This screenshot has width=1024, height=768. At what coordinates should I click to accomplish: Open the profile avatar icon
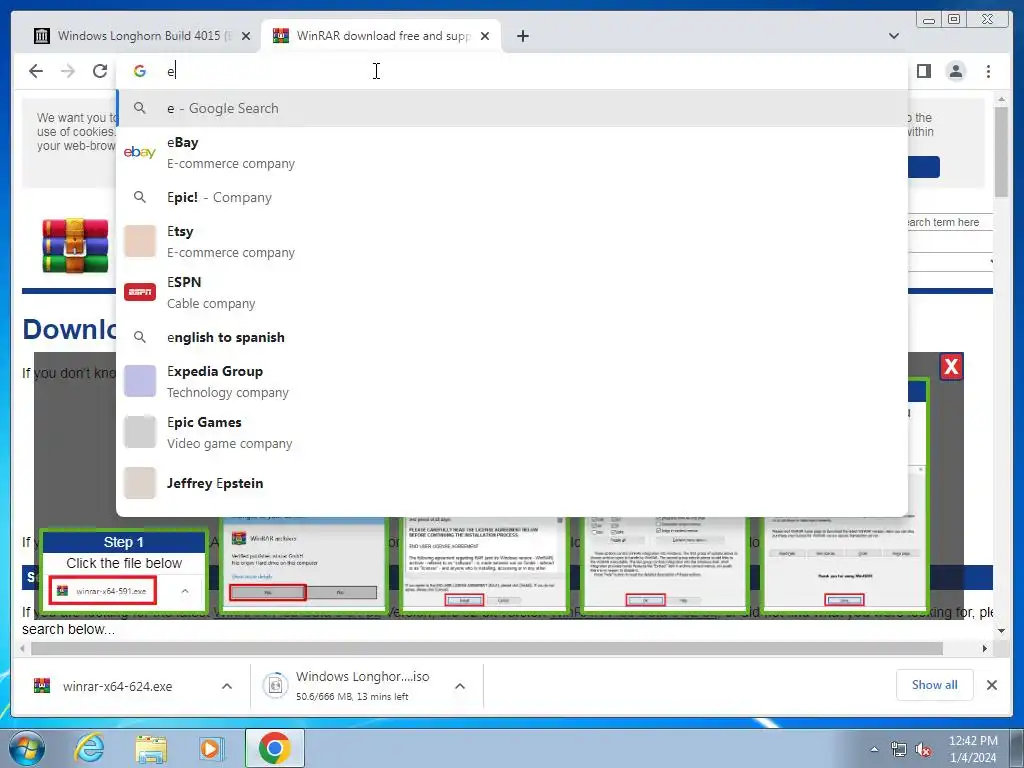click(955, 71)
